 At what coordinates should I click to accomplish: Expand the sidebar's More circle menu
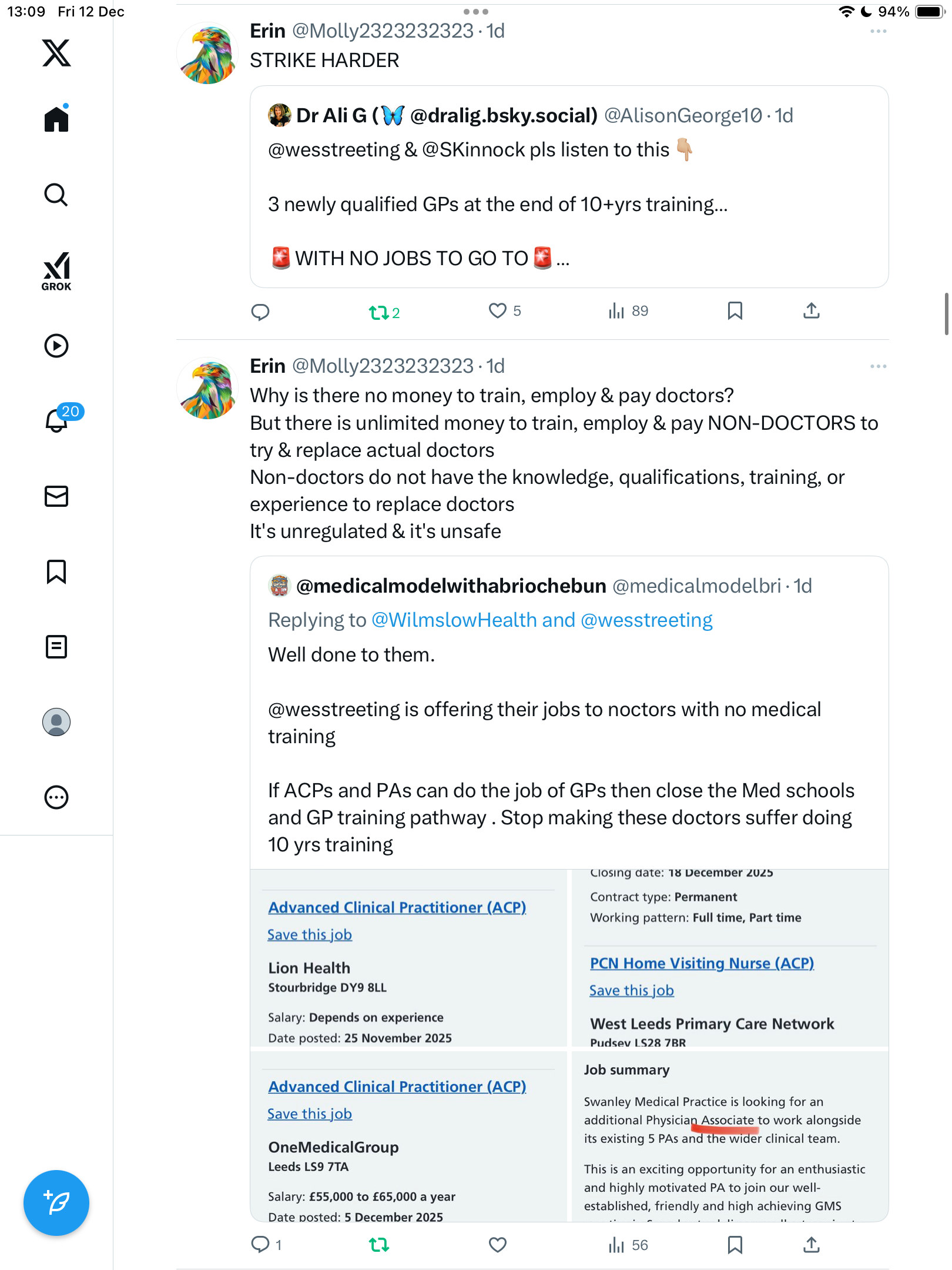click(56, 797)
